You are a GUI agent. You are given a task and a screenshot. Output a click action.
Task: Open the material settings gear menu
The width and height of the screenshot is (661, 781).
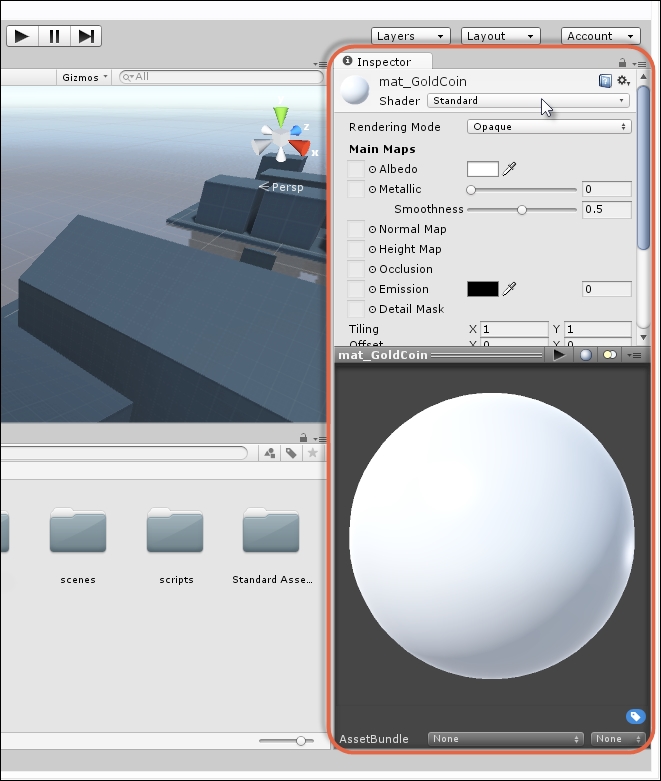click(x=624, y=81)
